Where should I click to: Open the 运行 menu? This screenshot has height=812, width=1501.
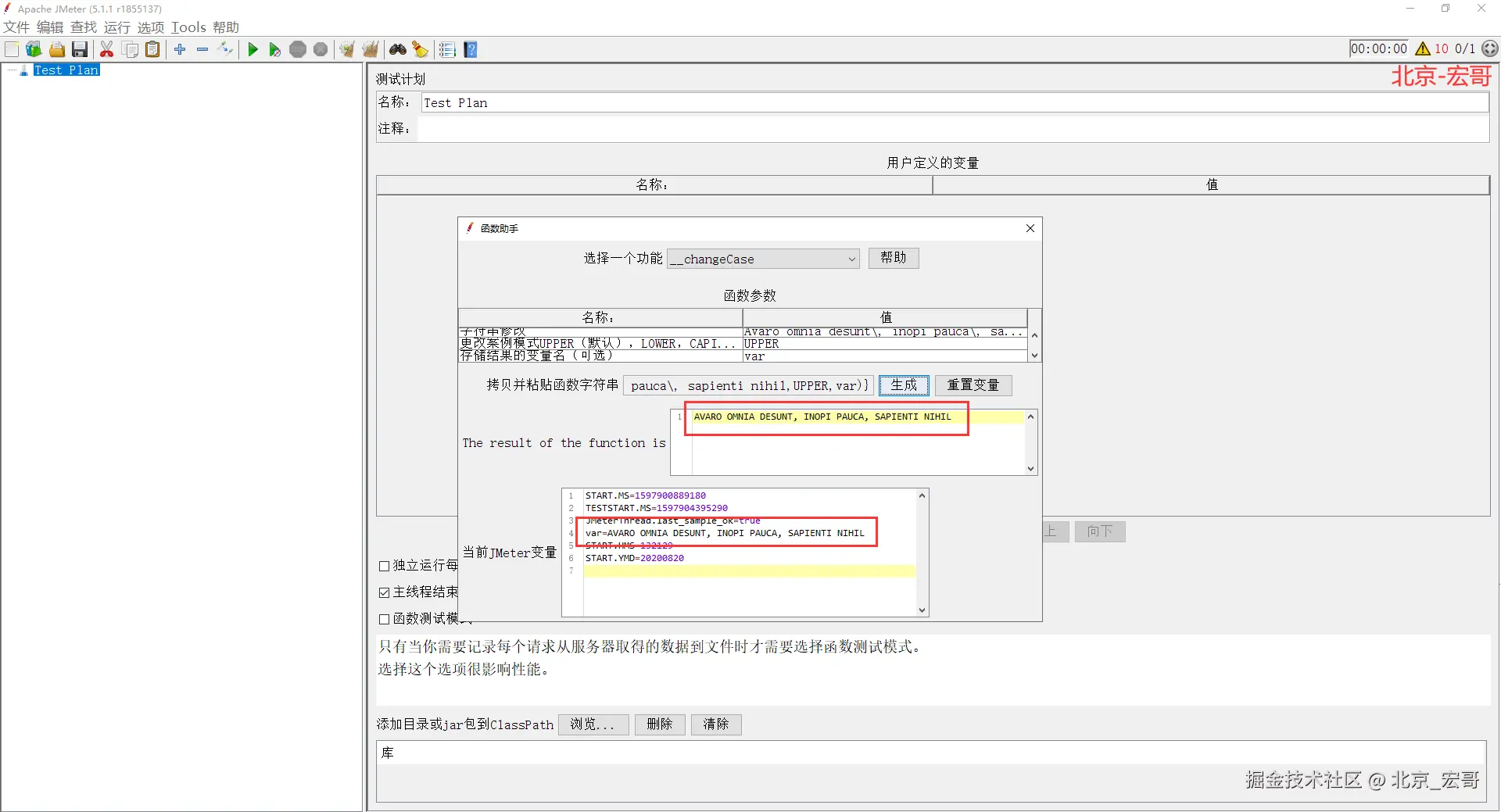(117, 27)
